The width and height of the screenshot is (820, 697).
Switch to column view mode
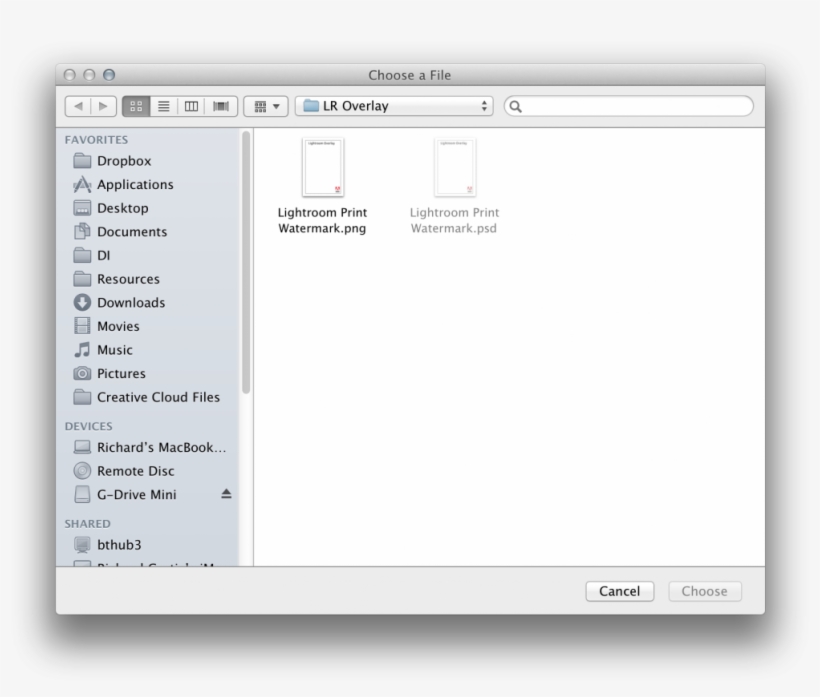tap(192, 105)
